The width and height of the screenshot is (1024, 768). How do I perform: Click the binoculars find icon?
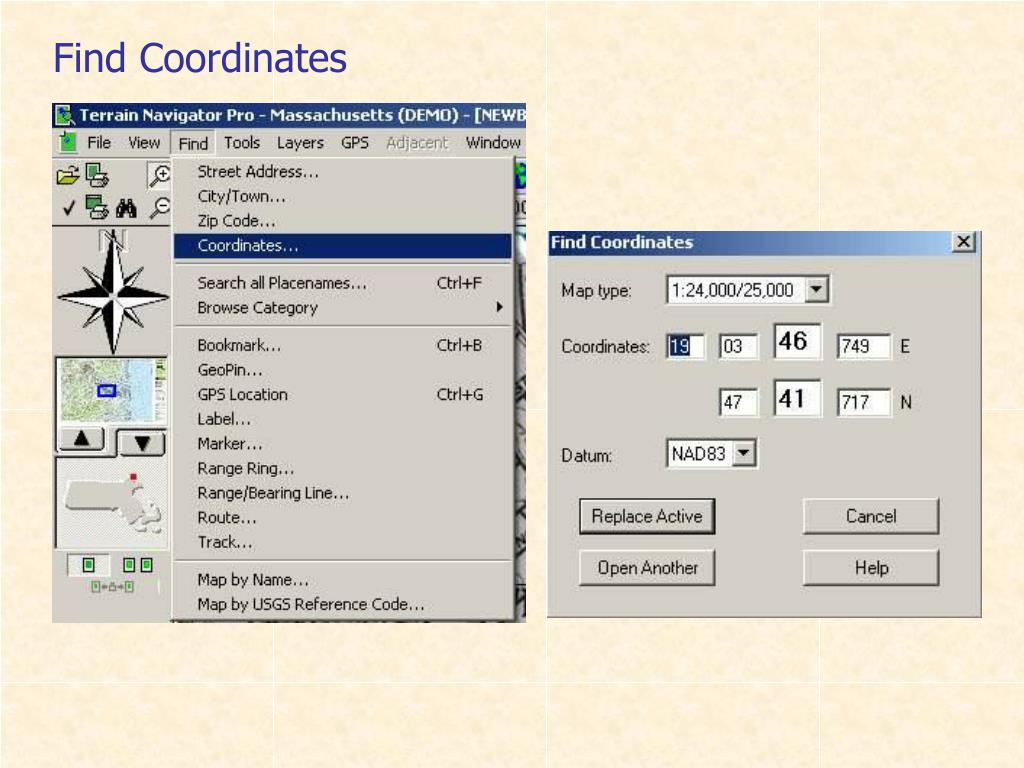click(126, 208)
